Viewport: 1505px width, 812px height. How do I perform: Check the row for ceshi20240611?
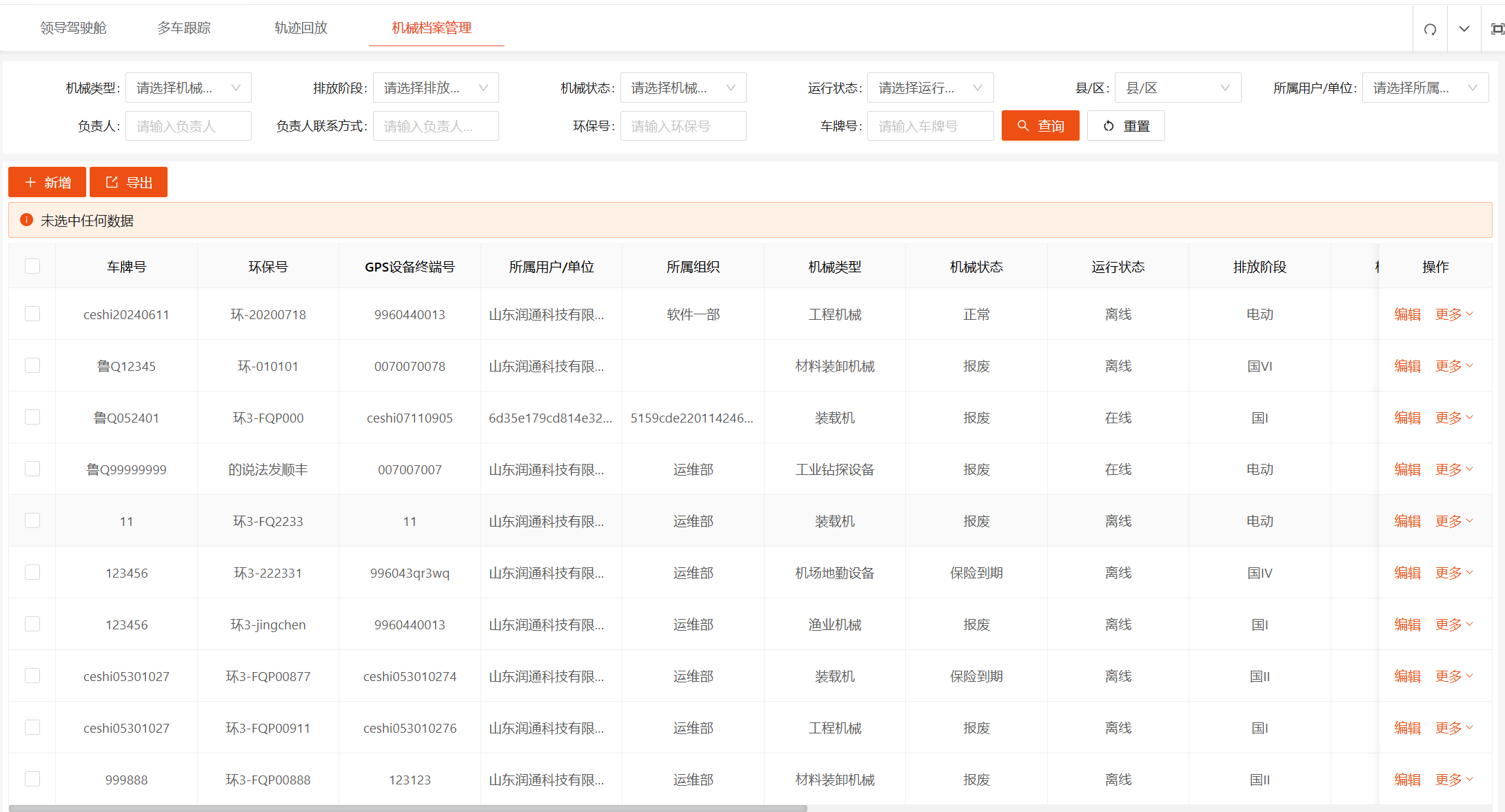(x=32, y=314)
